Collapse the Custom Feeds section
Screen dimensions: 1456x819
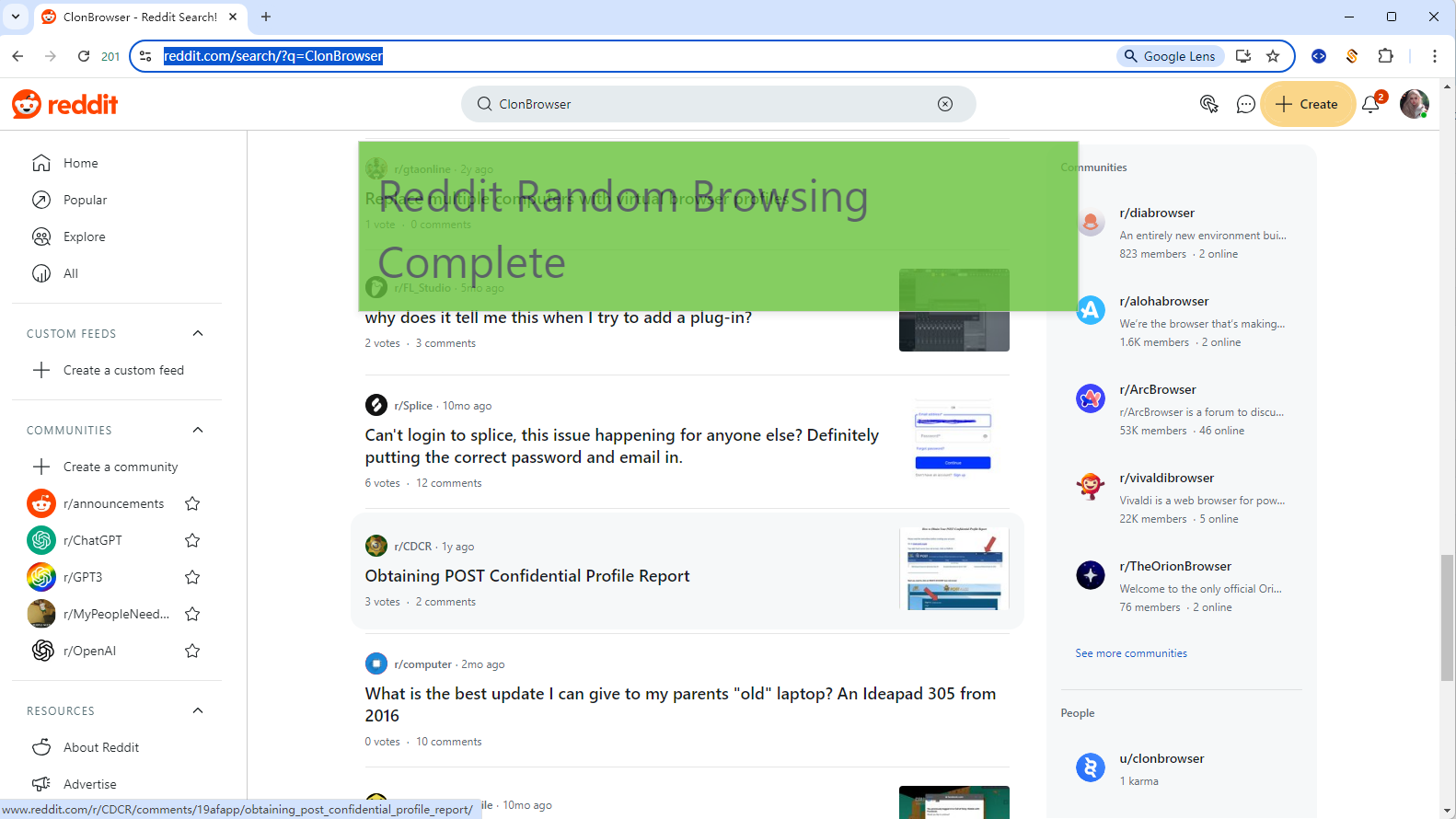coord(198,333)
